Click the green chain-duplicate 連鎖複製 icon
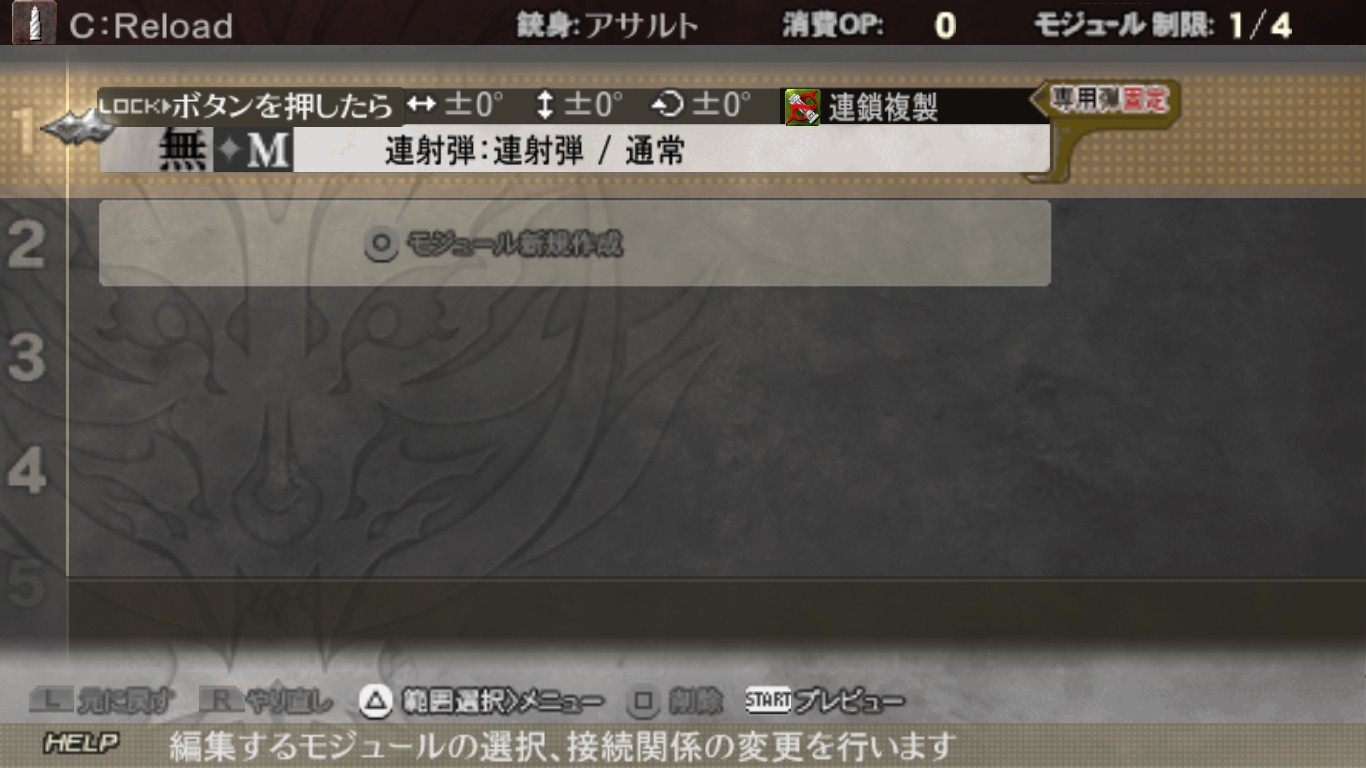1366x768 pixels. (802, 107)
